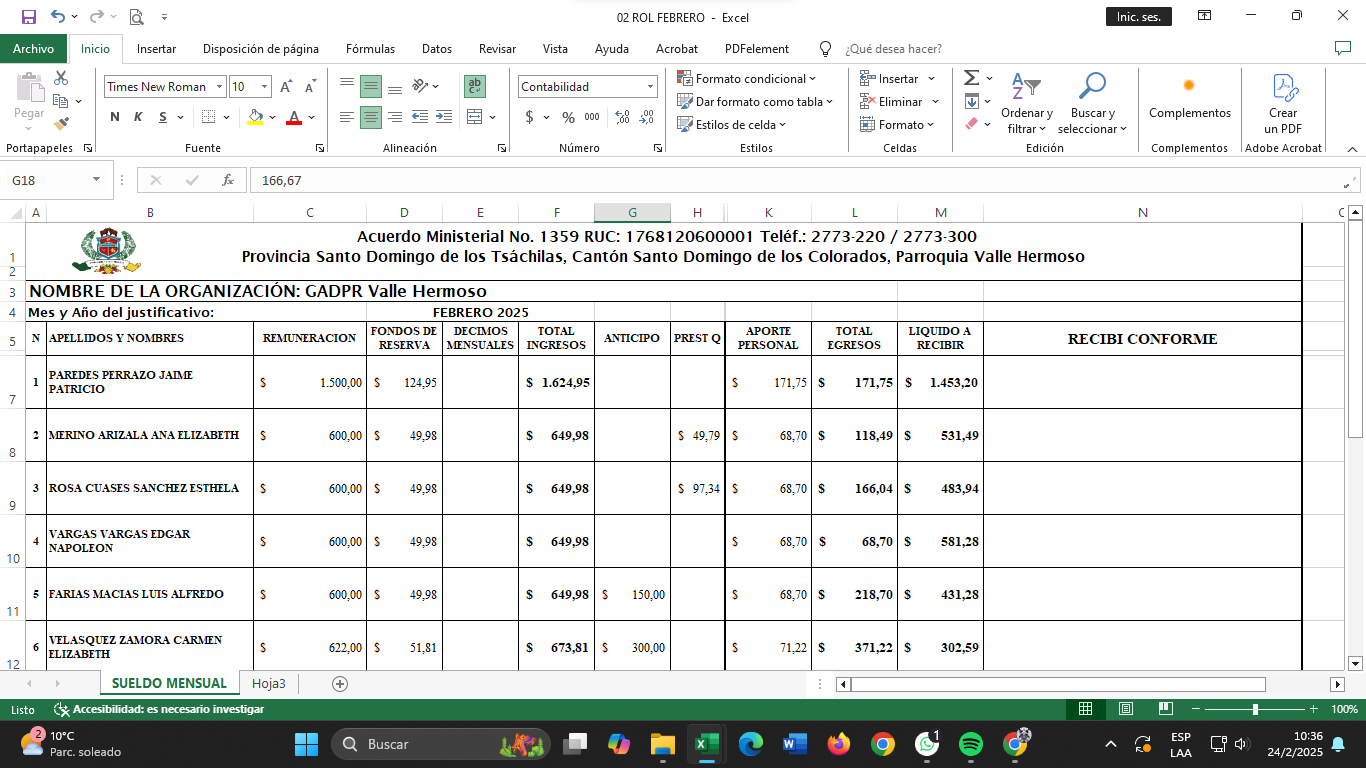Image resolution: width=1366 pixels, height=768 pixels.
Task: Toggle italic formatting (K)
Action: pos(138,117)
